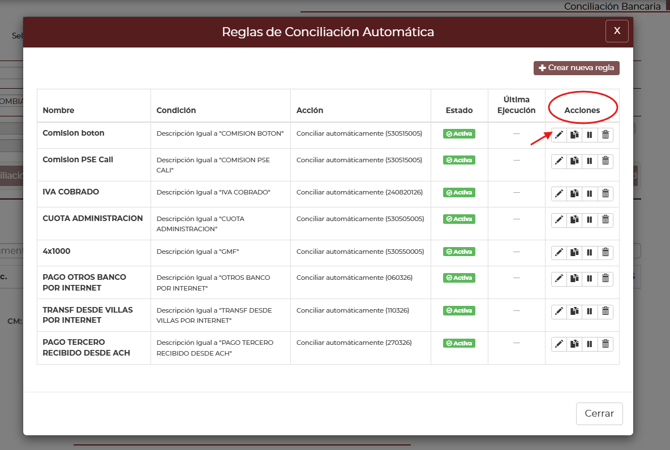Select the Condición column header
The image size is (670, 450).
click(176, 110)
